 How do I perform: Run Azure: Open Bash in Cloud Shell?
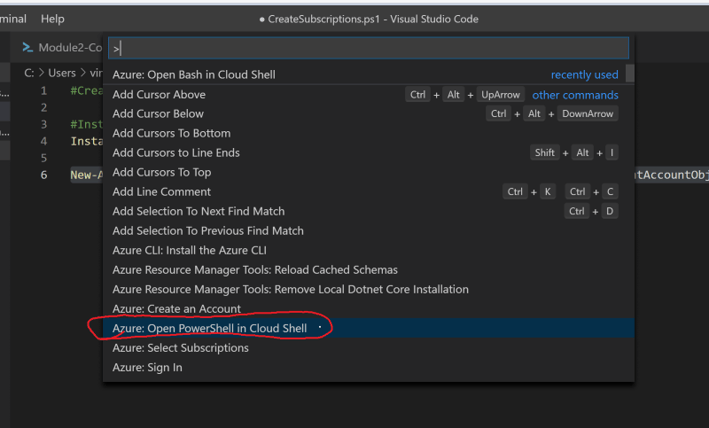(194, 75)
